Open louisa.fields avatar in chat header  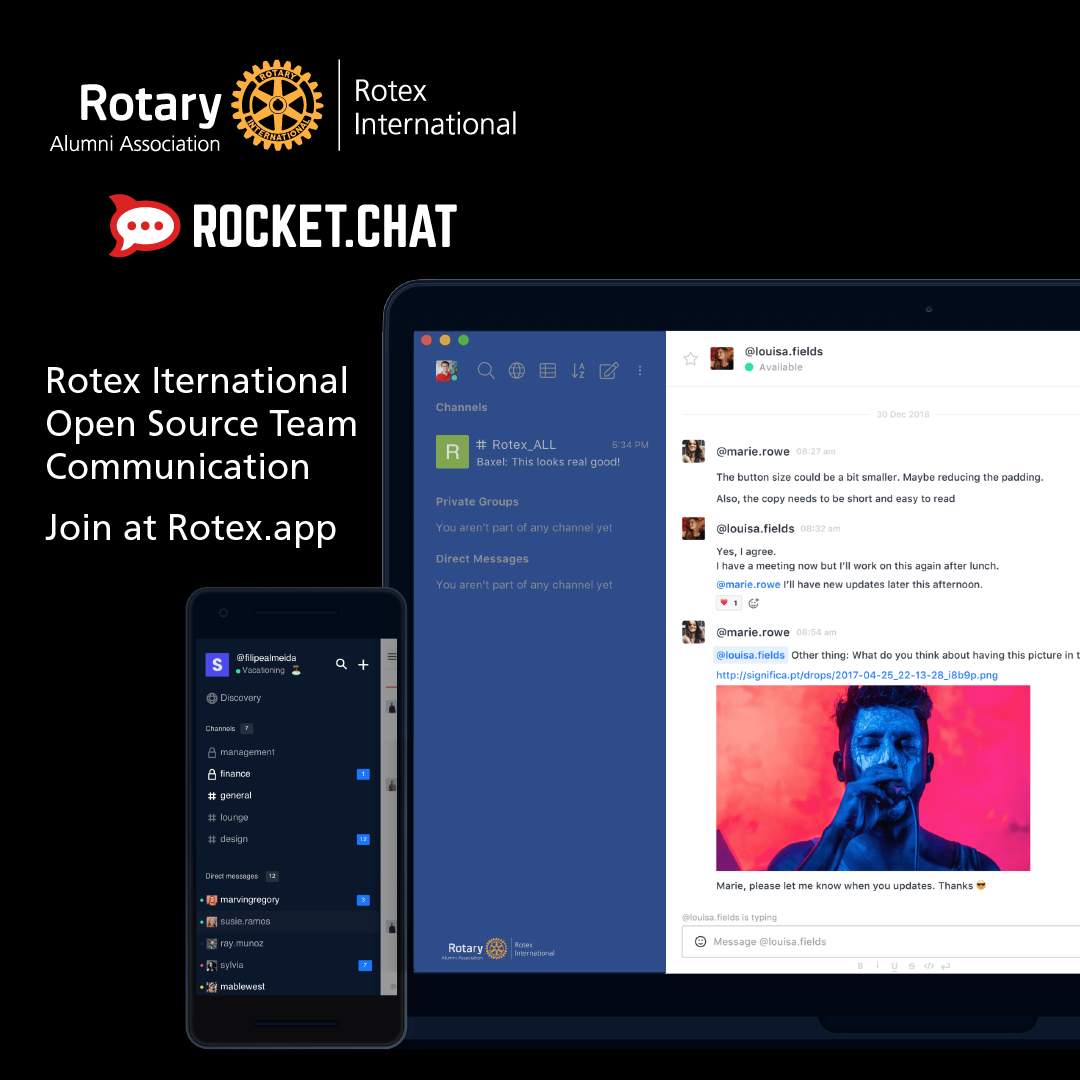click(722, 358)
